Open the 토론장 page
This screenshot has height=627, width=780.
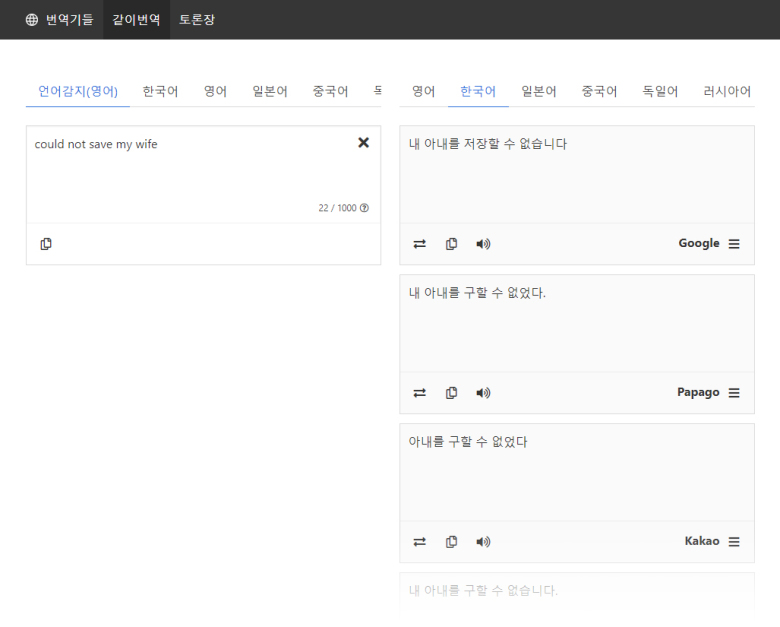[196, 19]
